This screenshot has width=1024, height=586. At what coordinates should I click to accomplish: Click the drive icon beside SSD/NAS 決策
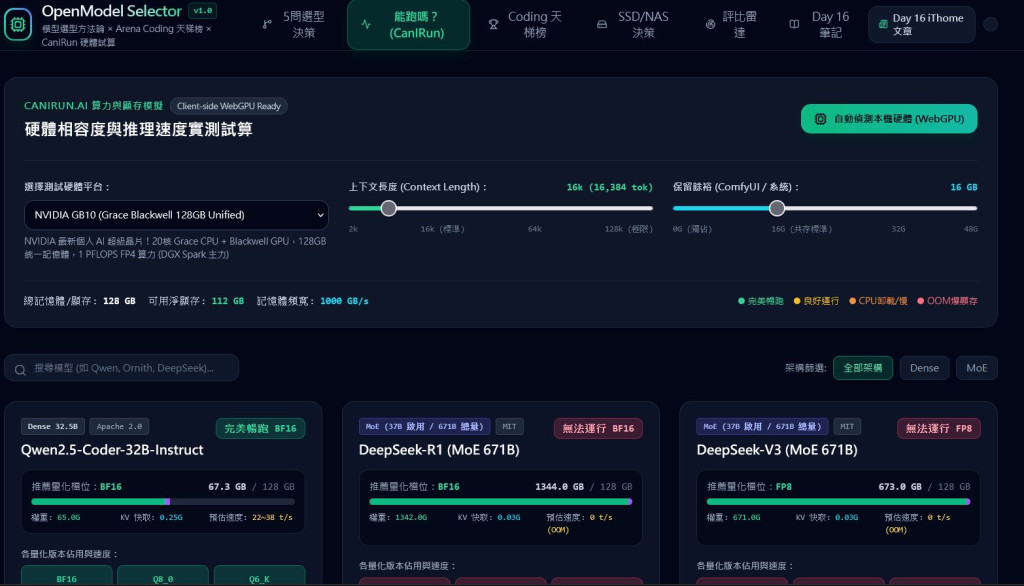602,24
